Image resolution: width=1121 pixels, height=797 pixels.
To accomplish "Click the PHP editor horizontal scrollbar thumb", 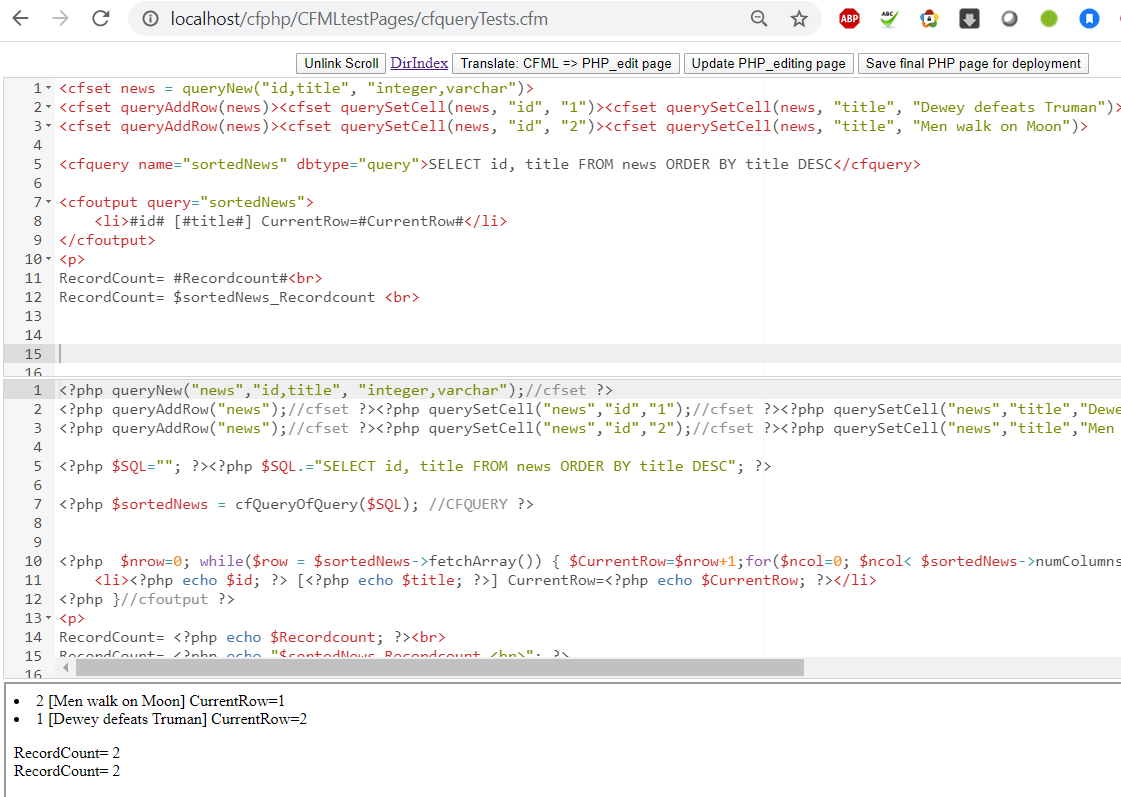I will click(440, 667).
